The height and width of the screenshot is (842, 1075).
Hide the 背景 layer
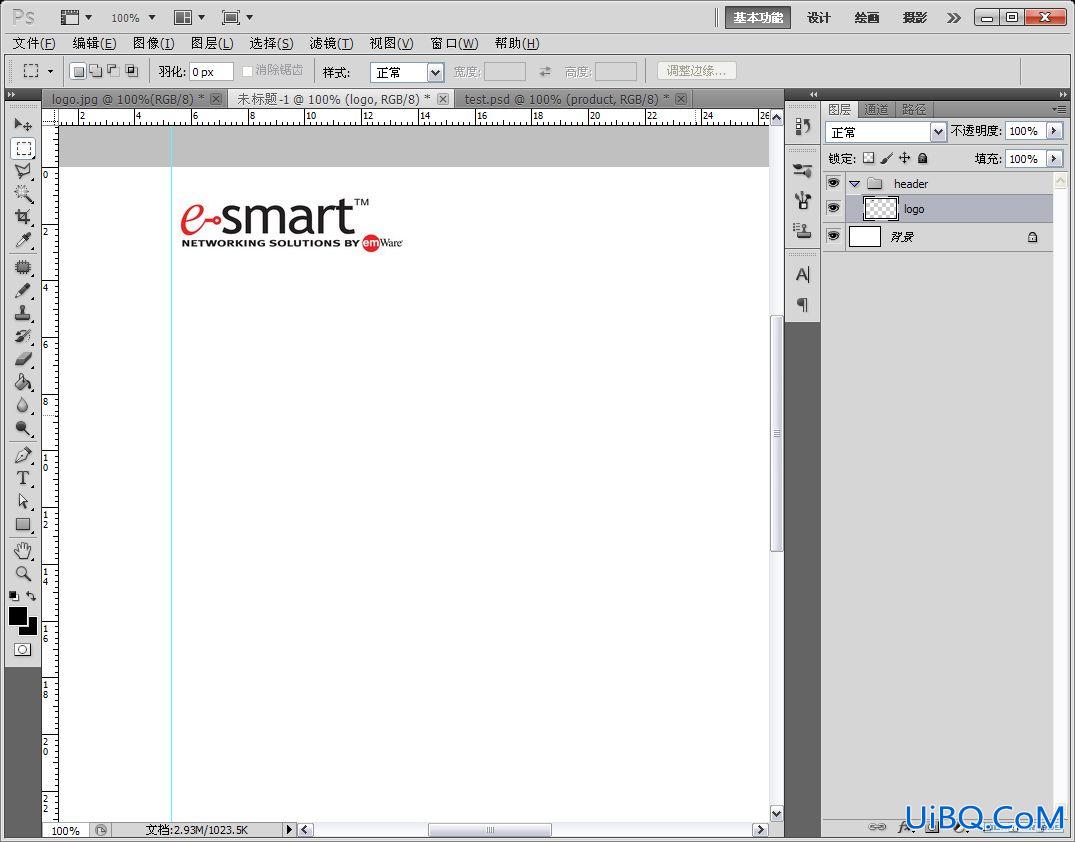pos(833,236)
